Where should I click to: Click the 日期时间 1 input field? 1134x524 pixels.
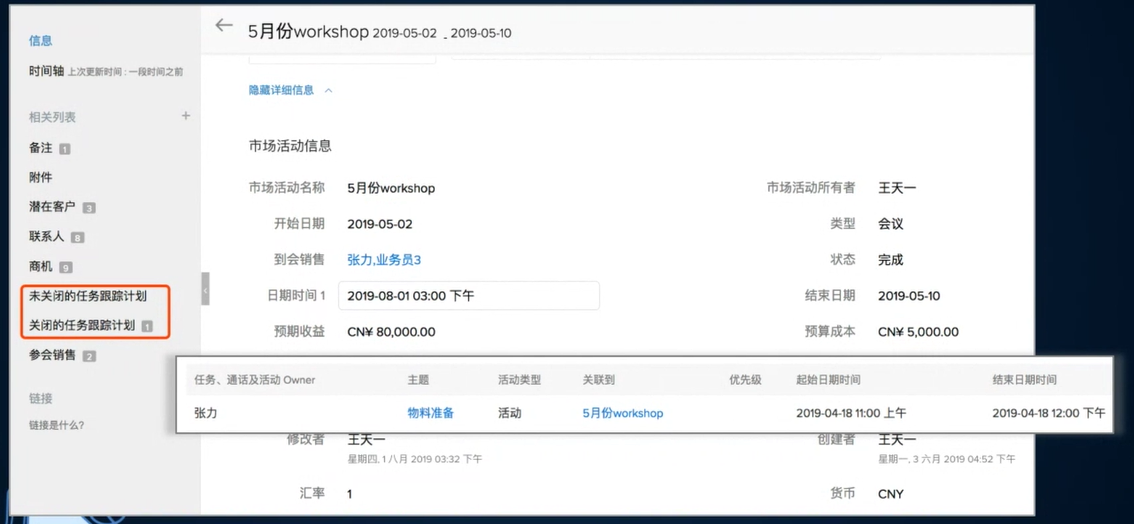(469, 296)
